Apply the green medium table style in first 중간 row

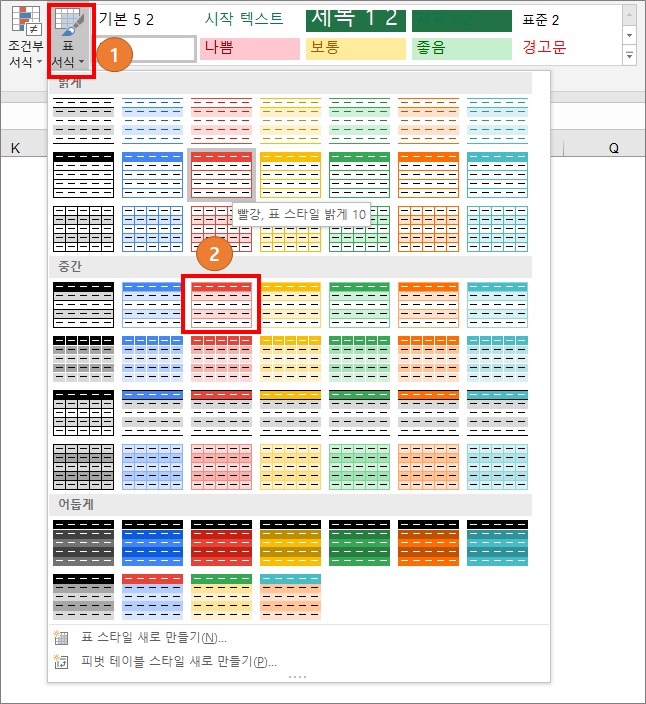(359, 305)
